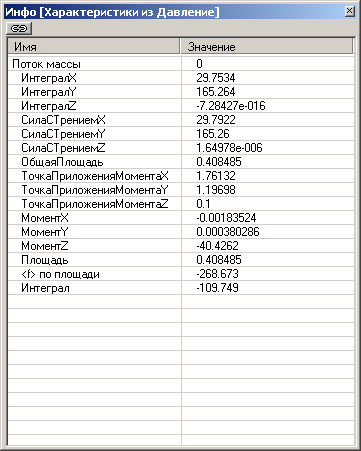Image resolution: width=361 pixels, height=451 pixels.
Task: Select the МоментZ row
Action: click(x=181, y=246)
